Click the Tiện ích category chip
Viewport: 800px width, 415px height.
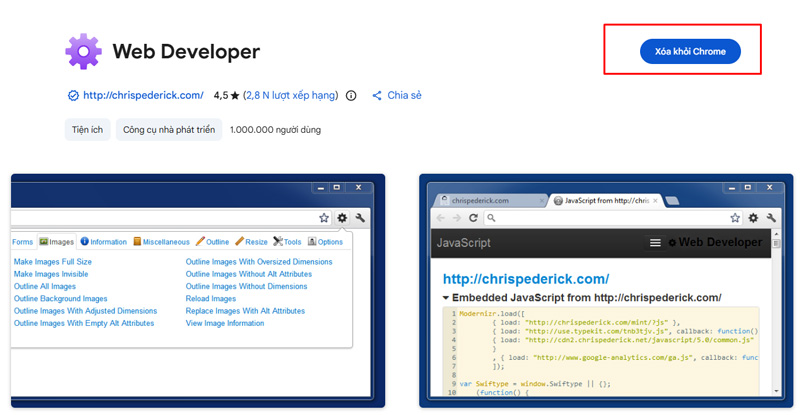87,130
